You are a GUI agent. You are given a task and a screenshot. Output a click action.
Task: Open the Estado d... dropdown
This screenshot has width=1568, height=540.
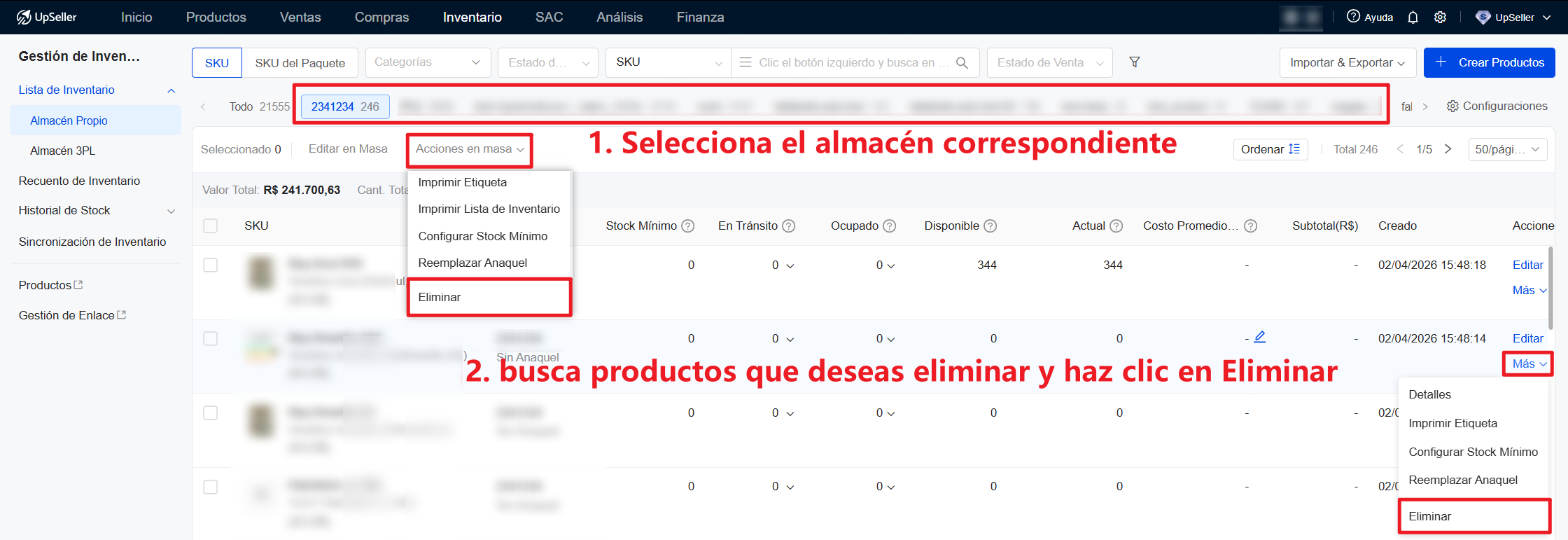548,62
